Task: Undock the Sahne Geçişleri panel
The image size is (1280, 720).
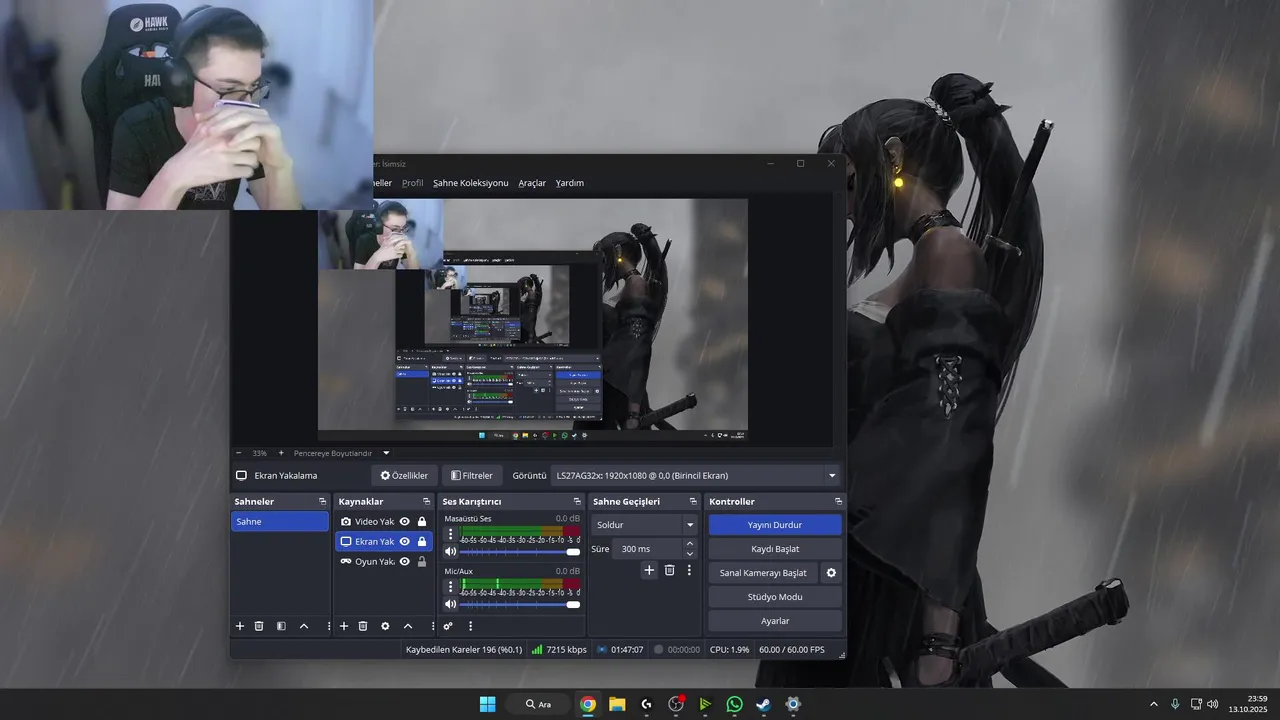Action: pos(693,502)
